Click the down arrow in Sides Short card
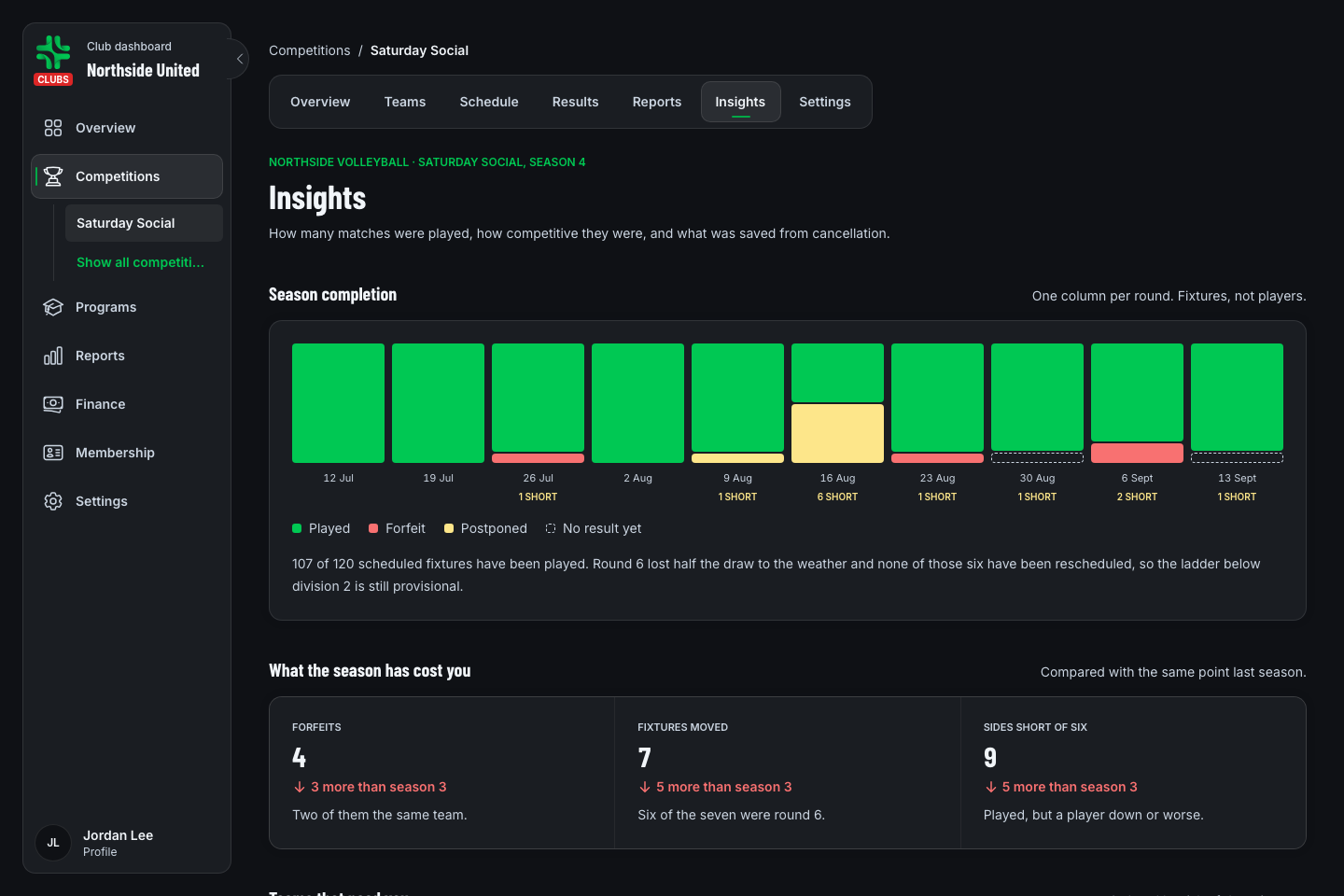 tap(990, 787)
